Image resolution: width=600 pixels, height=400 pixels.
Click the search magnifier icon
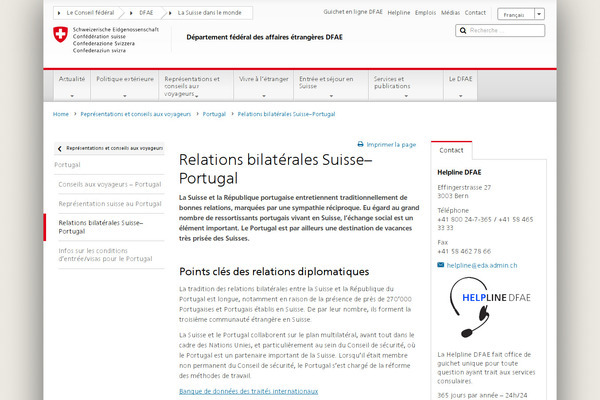[462, 31]
